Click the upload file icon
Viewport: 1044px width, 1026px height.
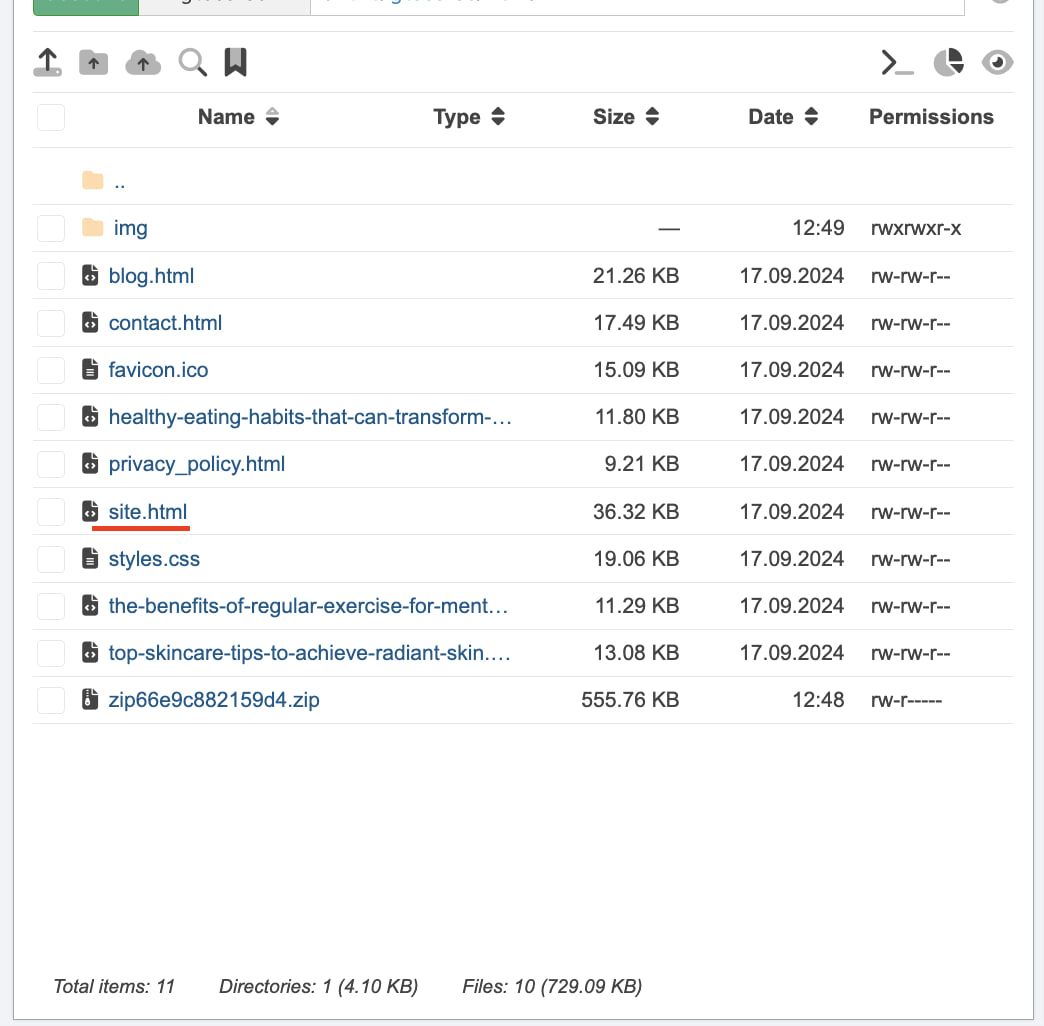click(47, 63)
